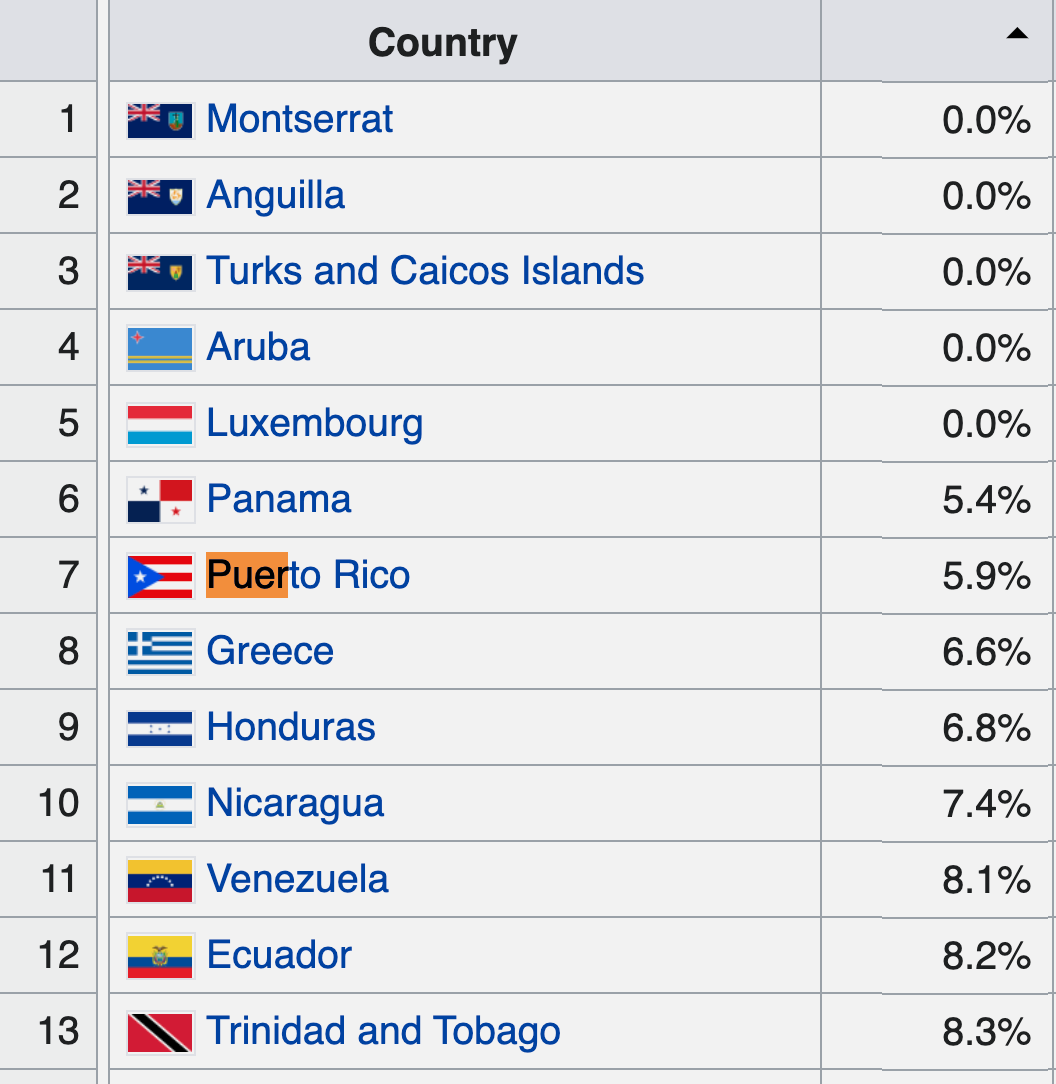The image size is (1056, 1084).
Task: Click the Luxembourg flag icon
Action: (160, 424)
